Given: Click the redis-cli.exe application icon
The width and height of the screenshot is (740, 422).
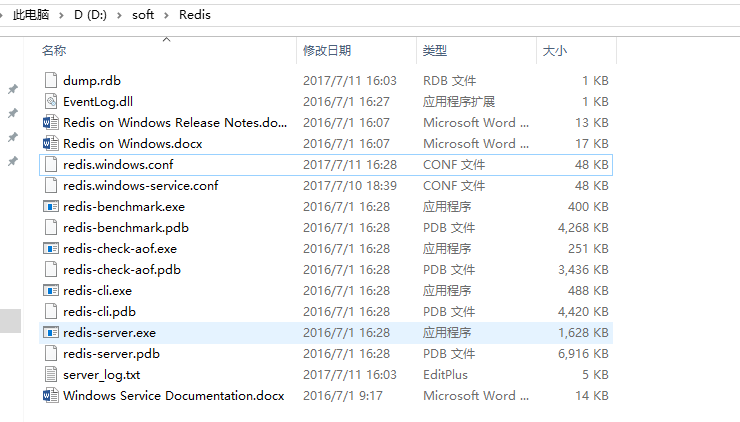Looking at the screenshot, I should coord(51,291).
